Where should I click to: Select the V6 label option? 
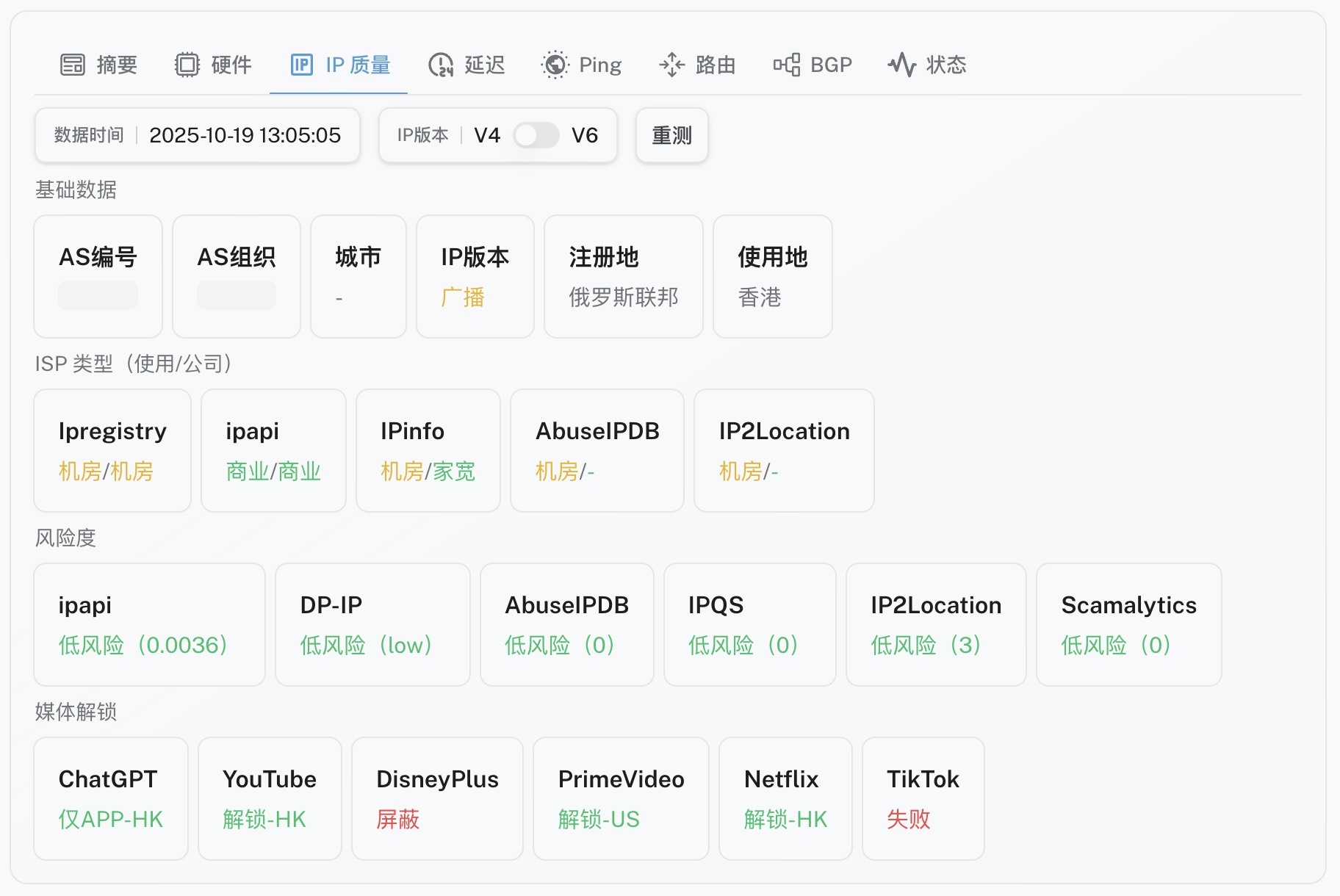[x=585, y=135]
